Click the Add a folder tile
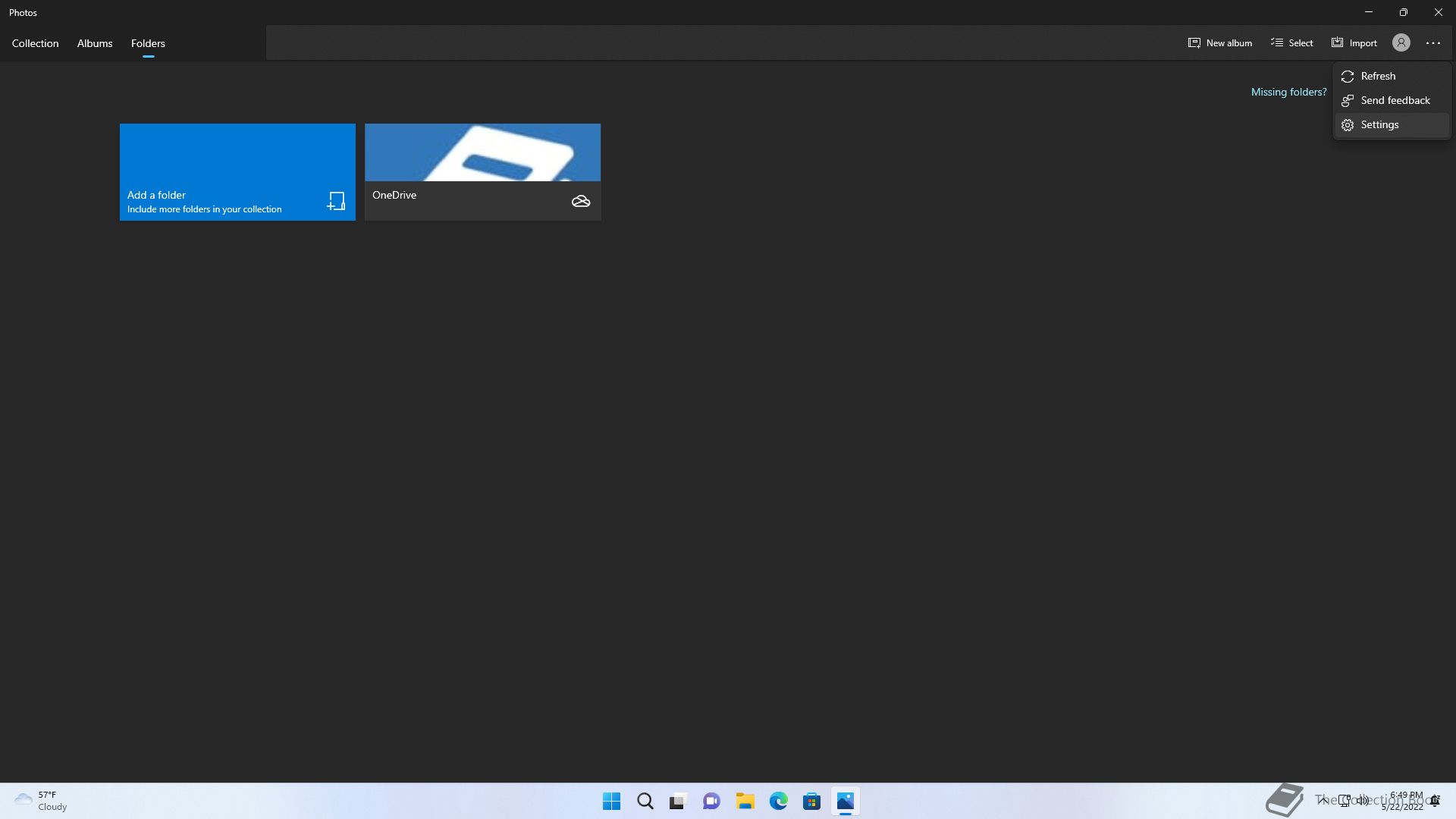The image size is (1456, 819). point(237,172)
